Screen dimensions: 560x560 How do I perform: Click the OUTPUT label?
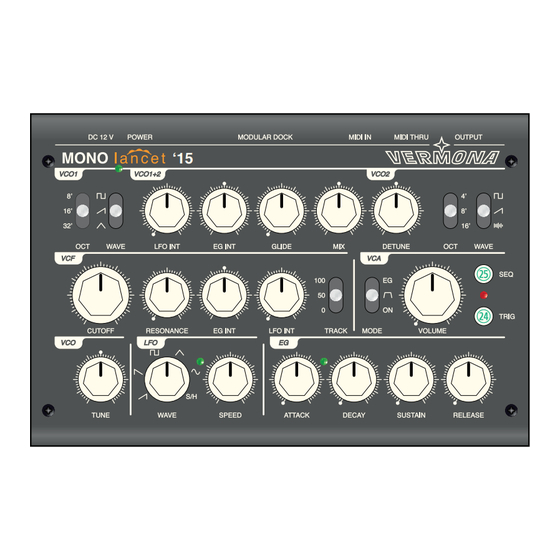click(468, 137)
